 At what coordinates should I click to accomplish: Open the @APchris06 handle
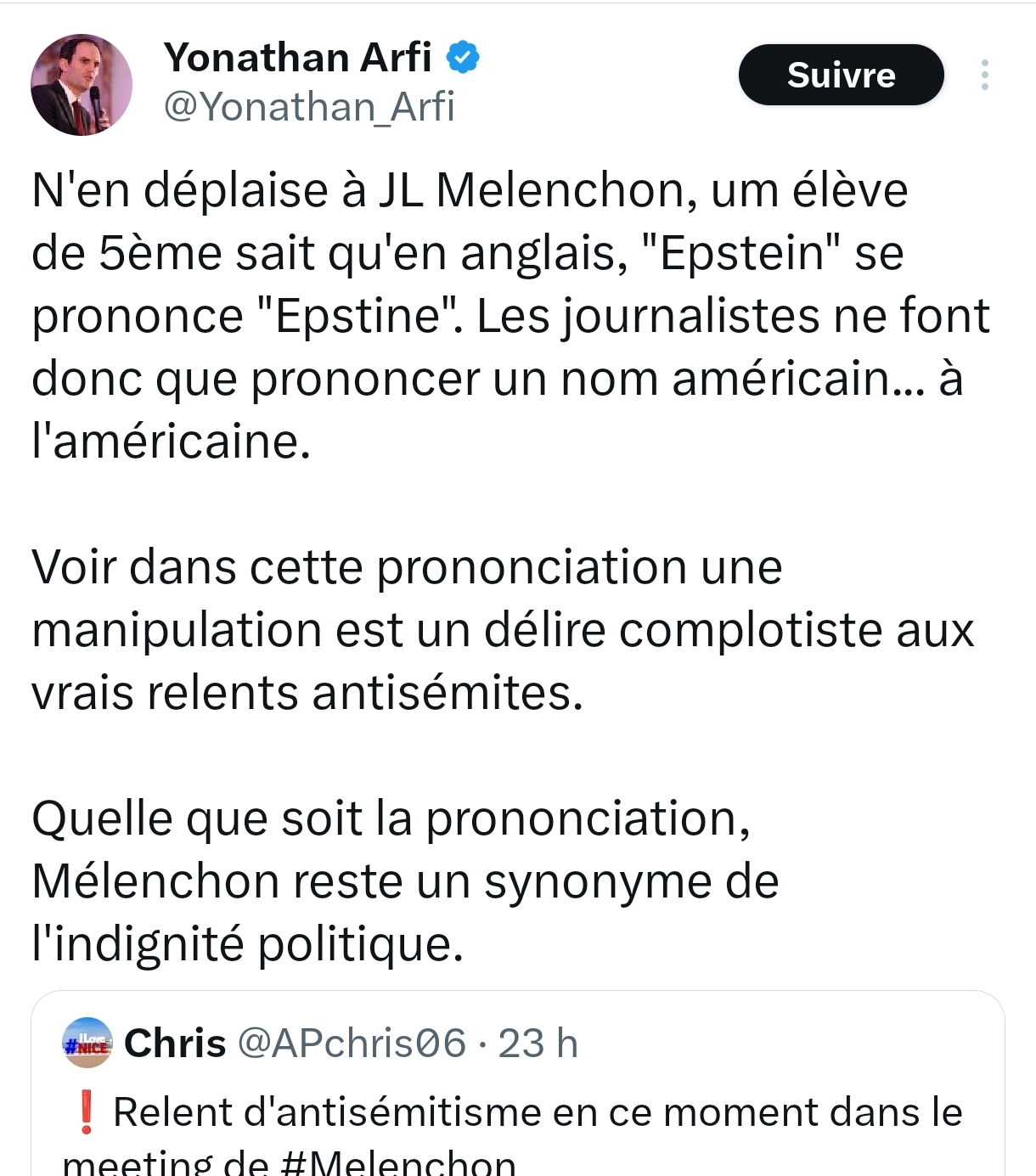[352, 1044]
